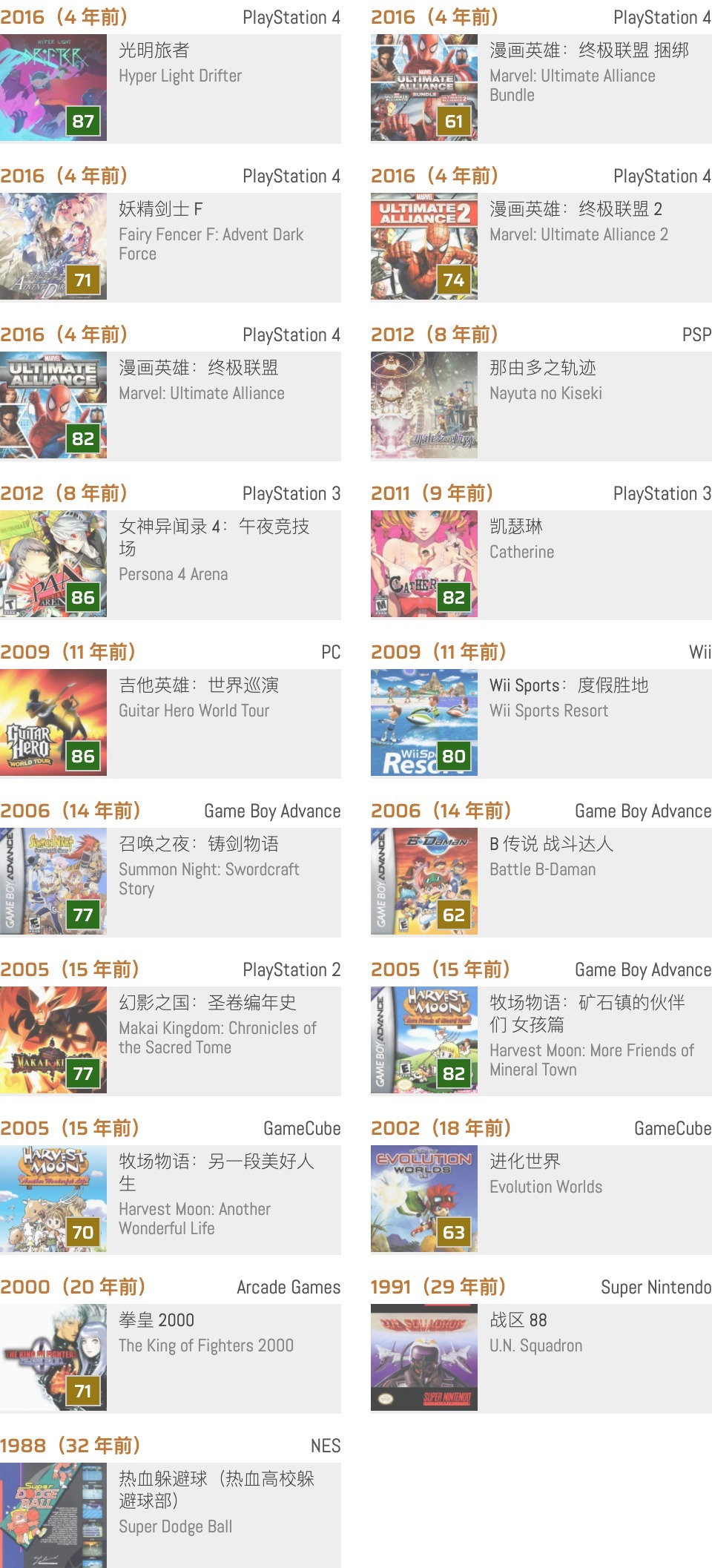Open Harvest Moon: Another Wonderful Life entry
Image resolution: width=712 pixels, height=1568 pixels.
pyautogui.click(x=195, y=1219)
